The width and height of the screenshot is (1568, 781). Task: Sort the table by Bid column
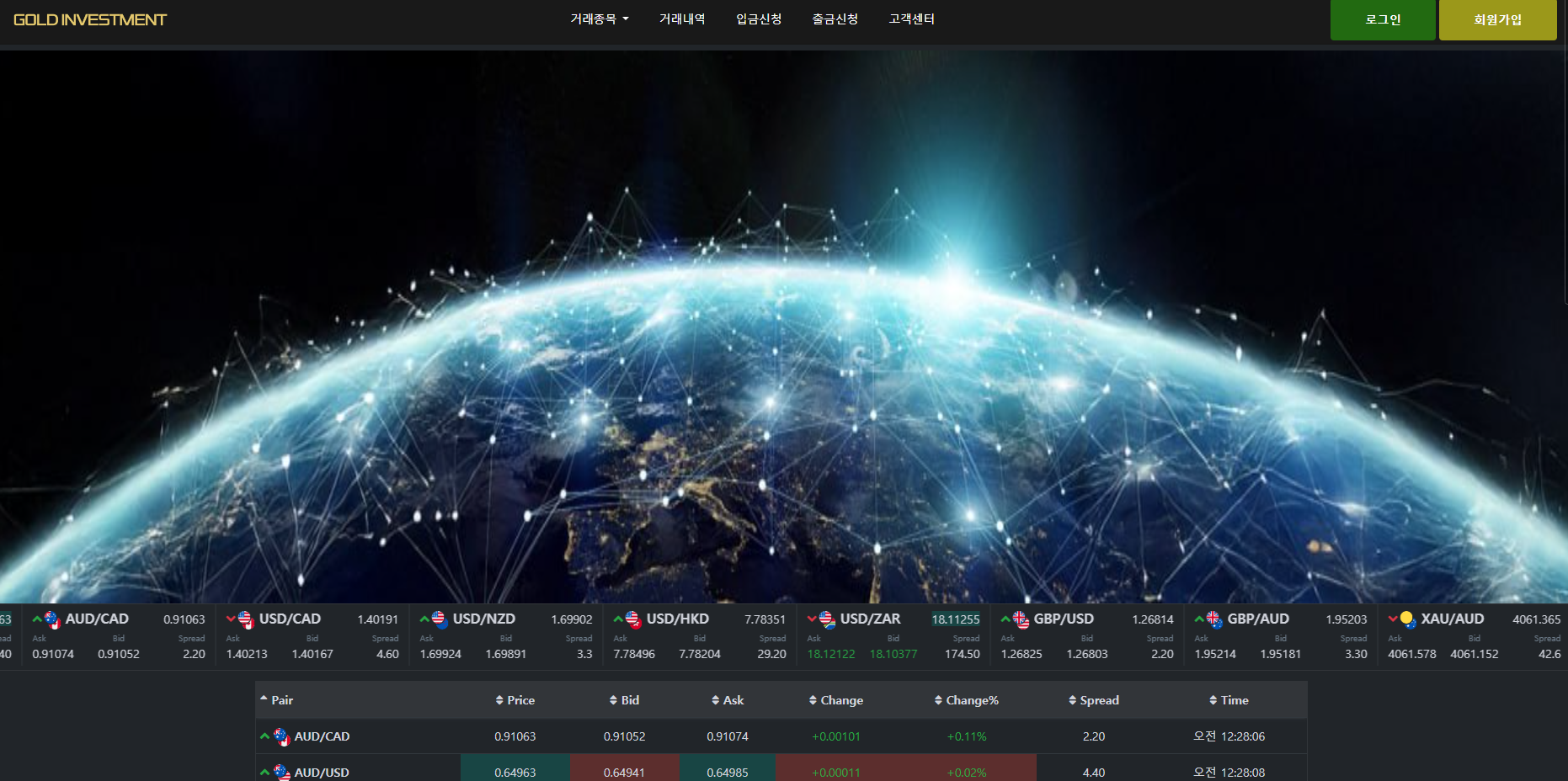[x=625, y=700]
